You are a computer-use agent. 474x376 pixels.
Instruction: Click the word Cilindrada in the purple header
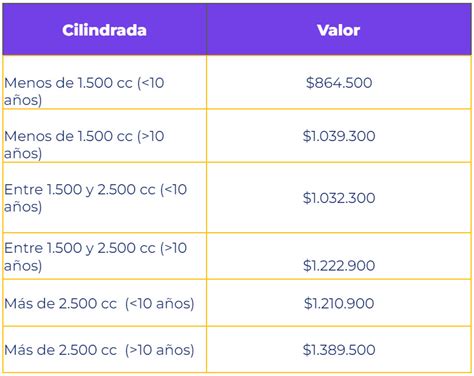pos(104,30)
